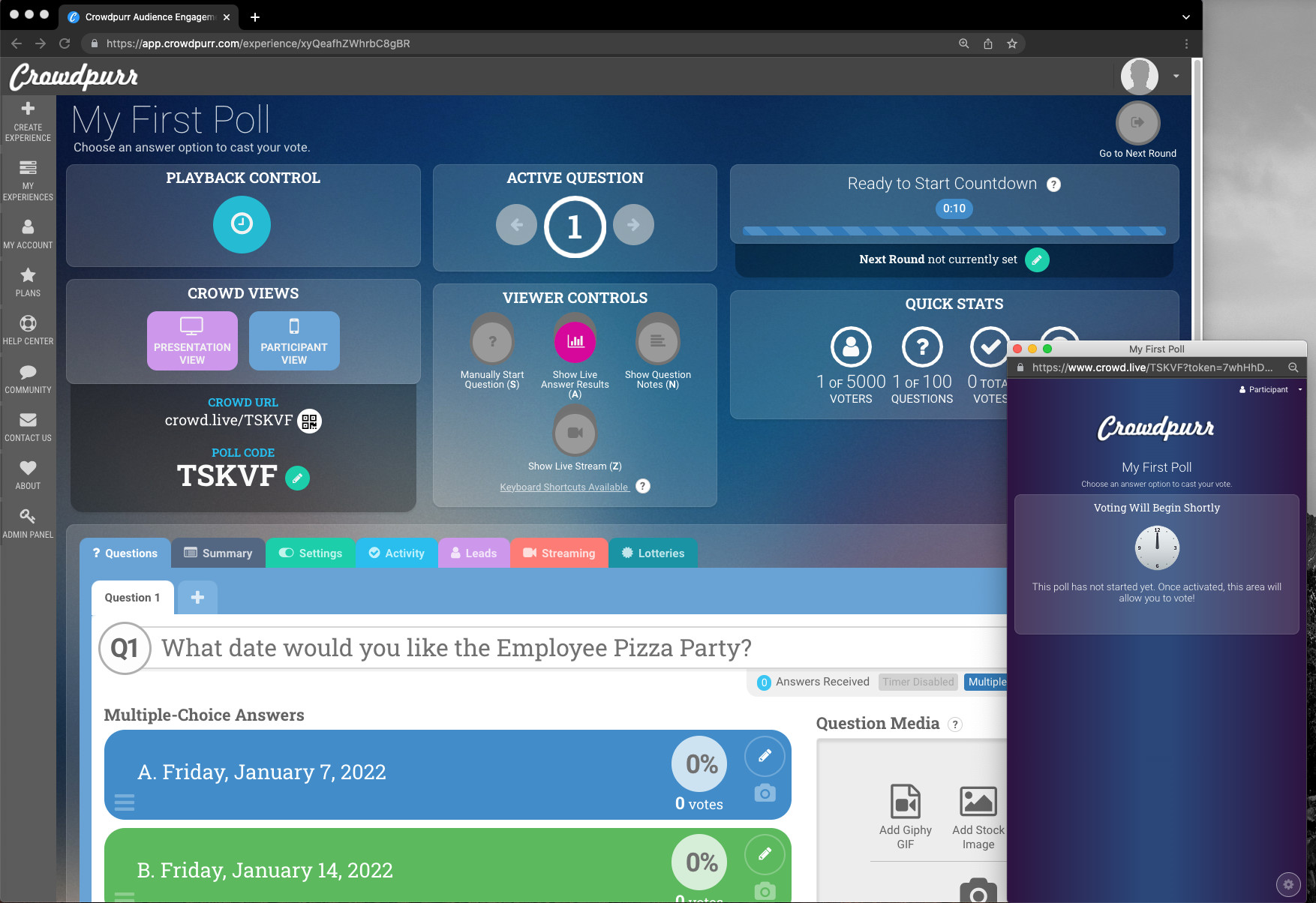Viewport: 1316px width, 903px height.
Task: Edit answer A Friday January 7
Action: point(765,756)
